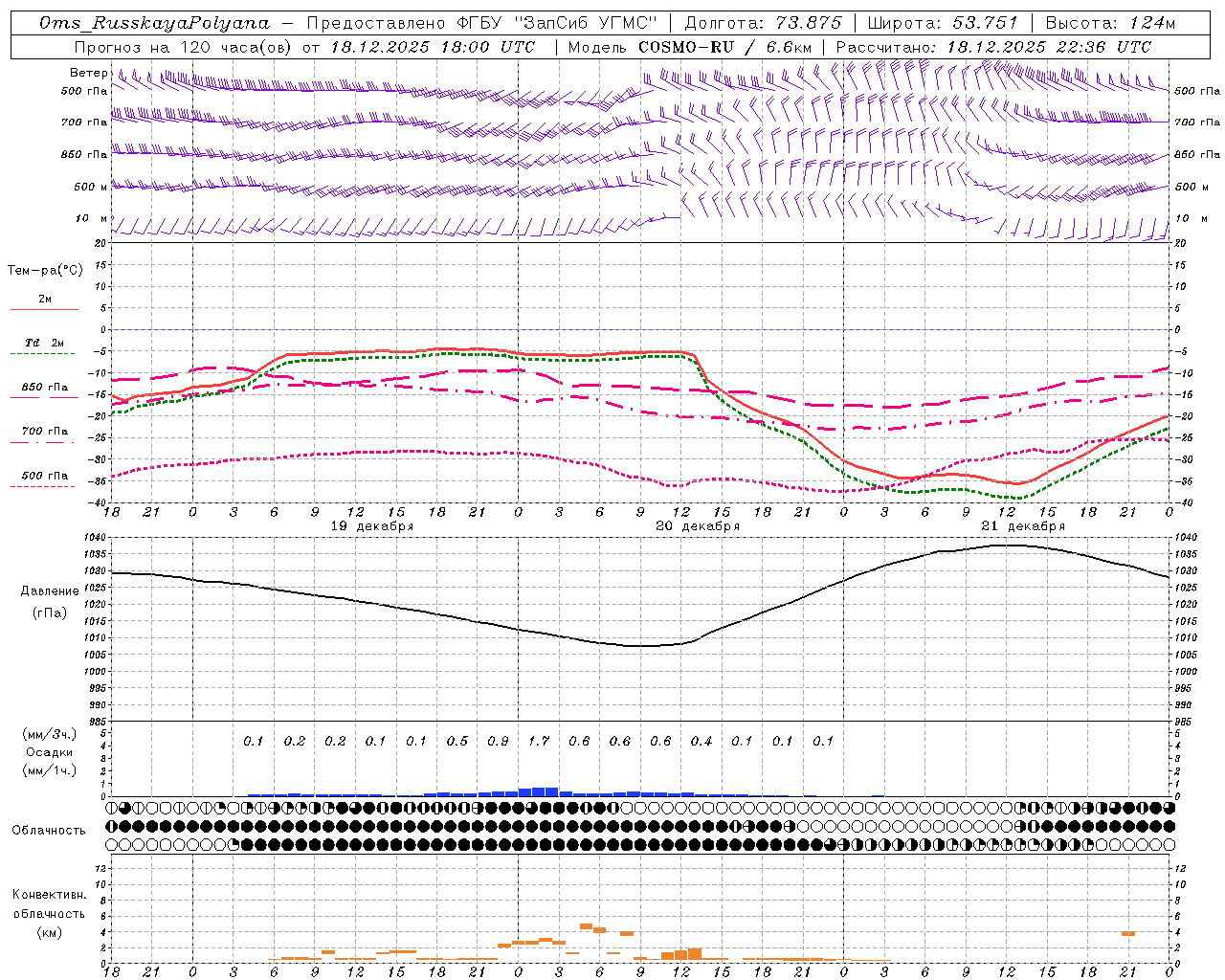This screenshot has height=980, width=1225.
Task: Click the Td 2м dew point legend entry
Action: pyautogui.click(x=45, y=343)
